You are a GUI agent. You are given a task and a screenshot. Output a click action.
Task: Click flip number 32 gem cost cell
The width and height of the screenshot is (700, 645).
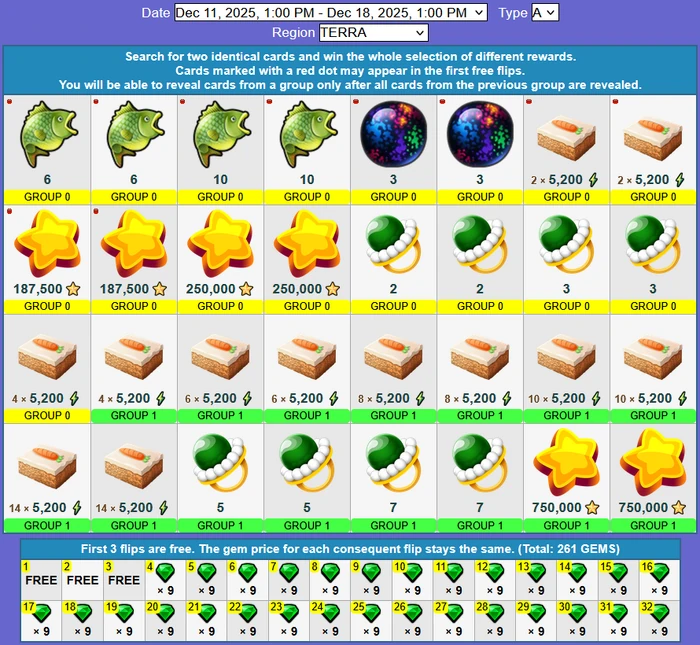click(x=659, y=620)
